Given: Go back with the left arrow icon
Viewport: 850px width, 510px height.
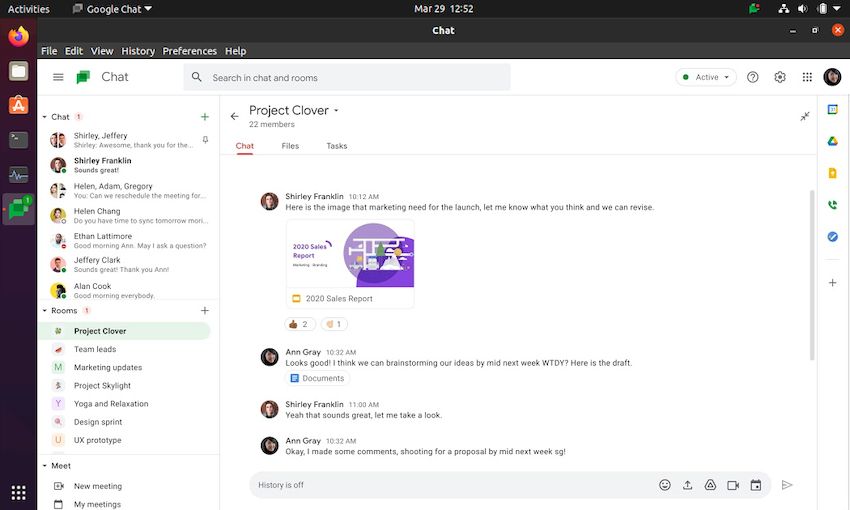Looking at the screenshot, I should click(x=234, y=116).
